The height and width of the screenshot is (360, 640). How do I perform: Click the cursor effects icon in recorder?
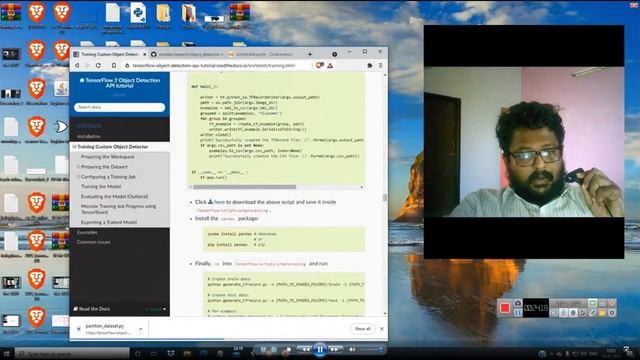click(x=582, y=313)
